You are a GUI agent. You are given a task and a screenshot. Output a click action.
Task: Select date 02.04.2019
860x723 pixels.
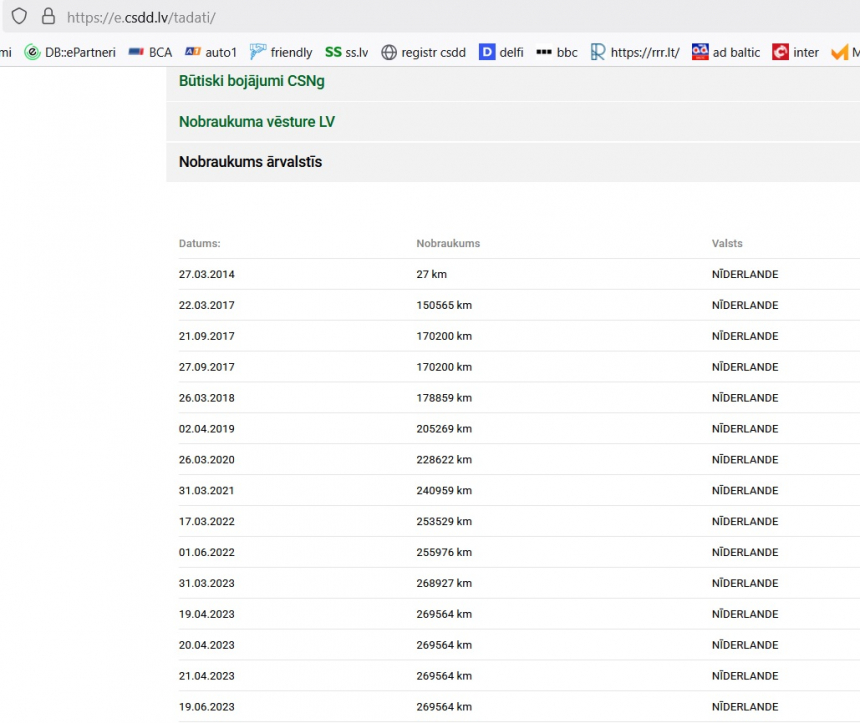click(207, 429)
